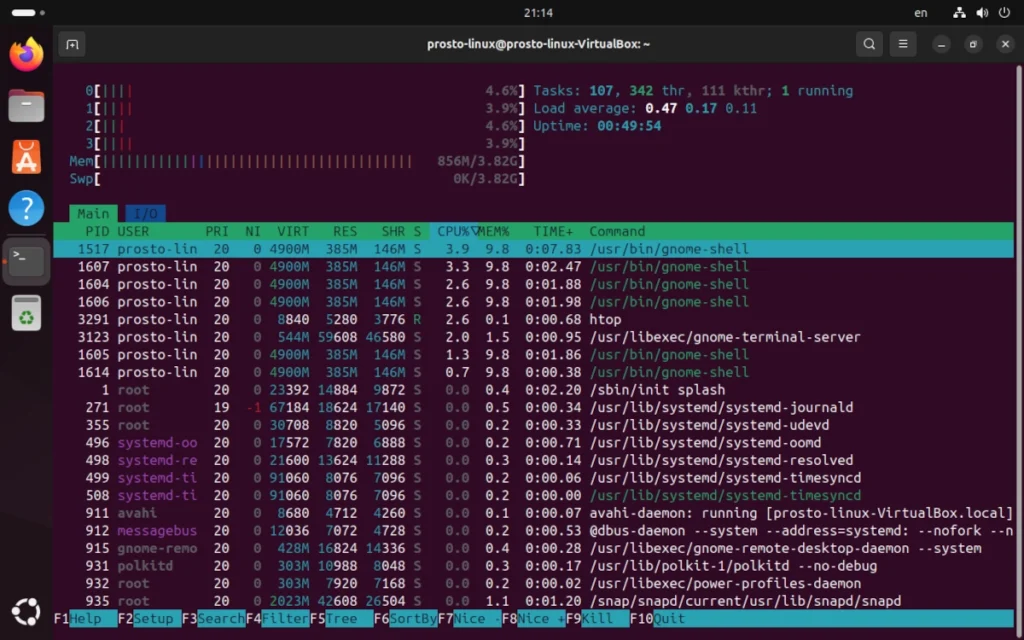Switch the 'en' keyboard layout indicator
Viewport: 1024px width, 640px height.
pyautogui.click(x=921, y=12)
